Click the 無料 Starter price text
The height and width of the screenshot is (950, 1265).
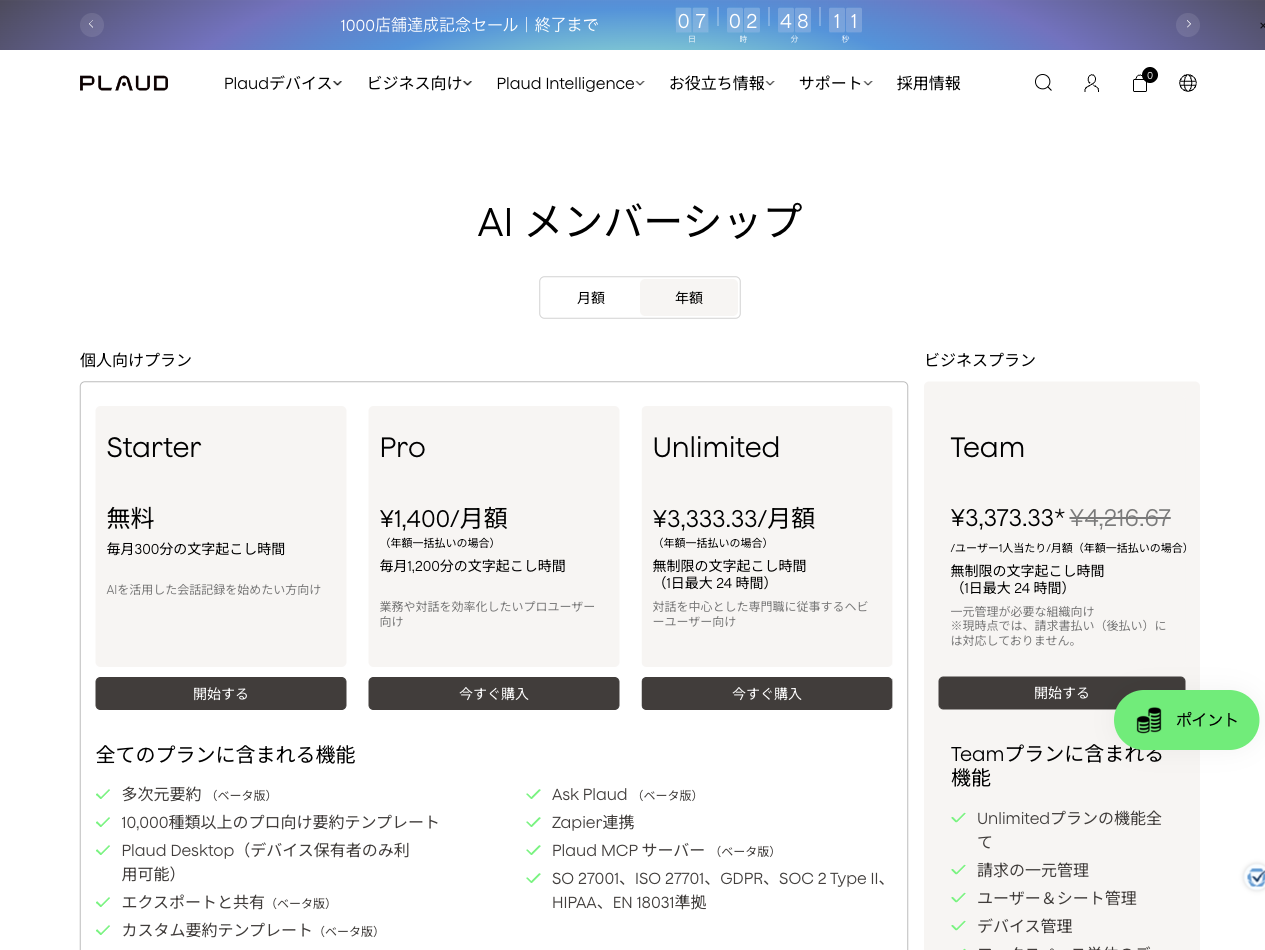[x=131, y=518]
